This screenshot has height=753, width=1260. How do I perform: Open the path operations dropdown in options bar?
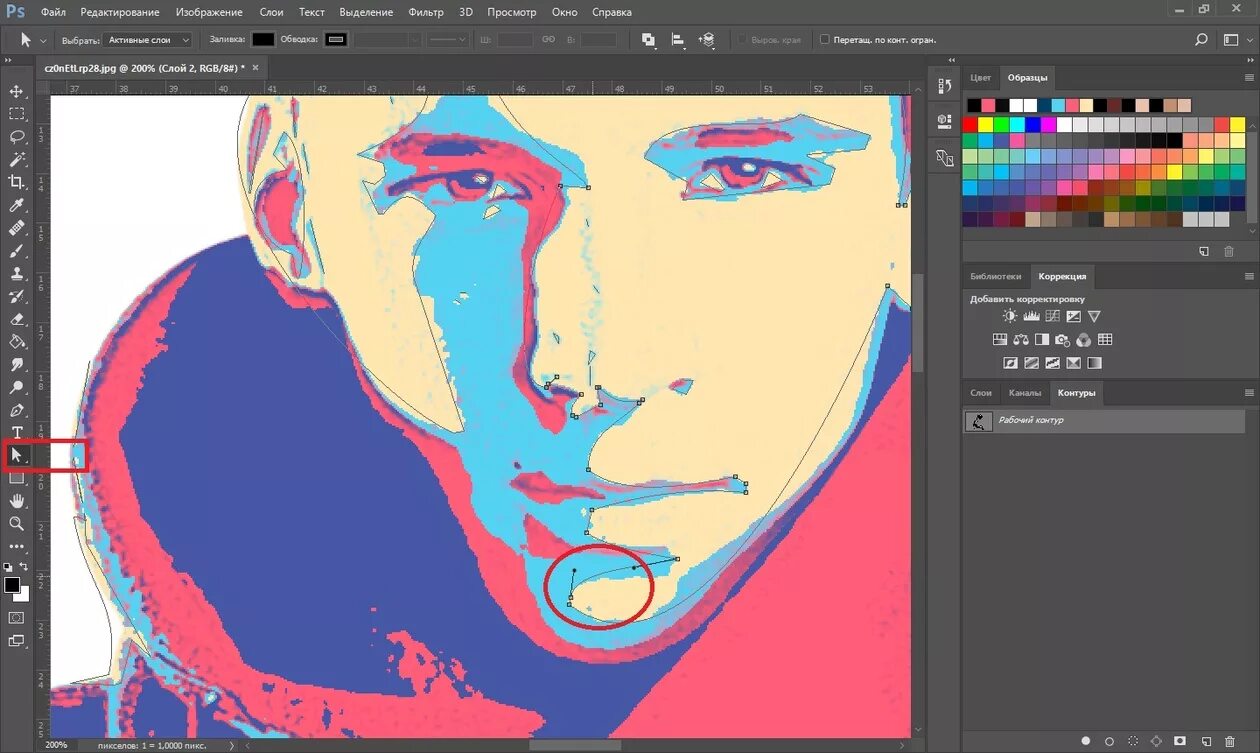pyautogui.click(x=648, y=40)
